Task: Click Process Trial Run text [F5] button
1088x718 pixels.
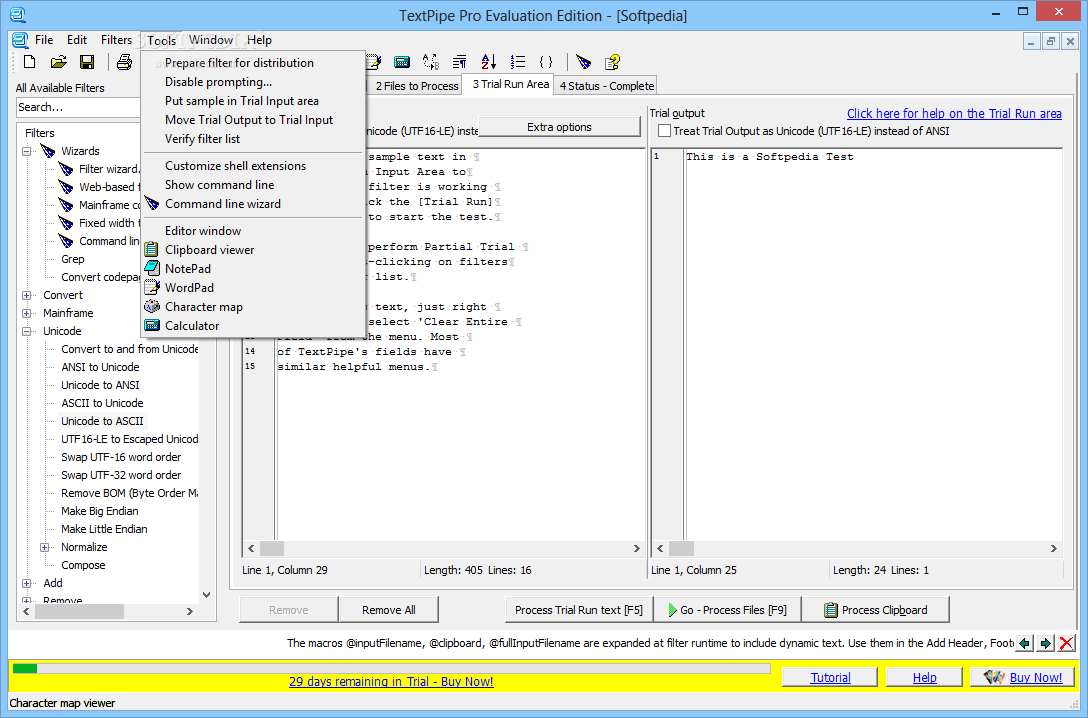Action: (x=579, y=610)
